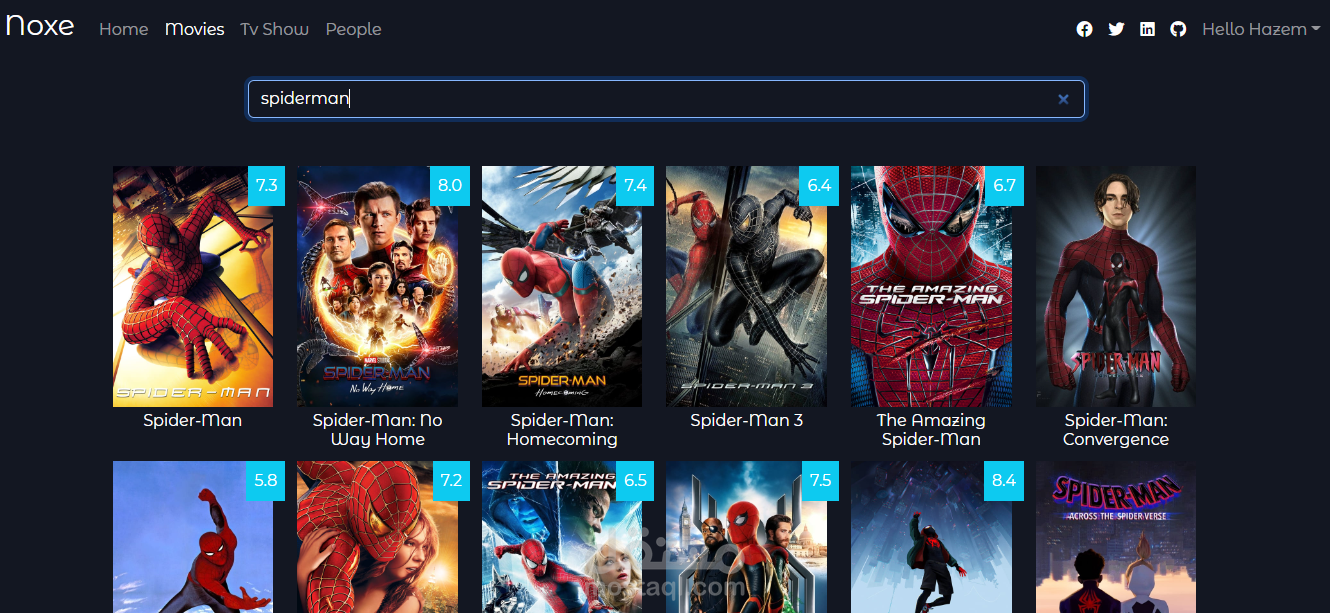Focus the spiderman search input

(x=666, y=99)
